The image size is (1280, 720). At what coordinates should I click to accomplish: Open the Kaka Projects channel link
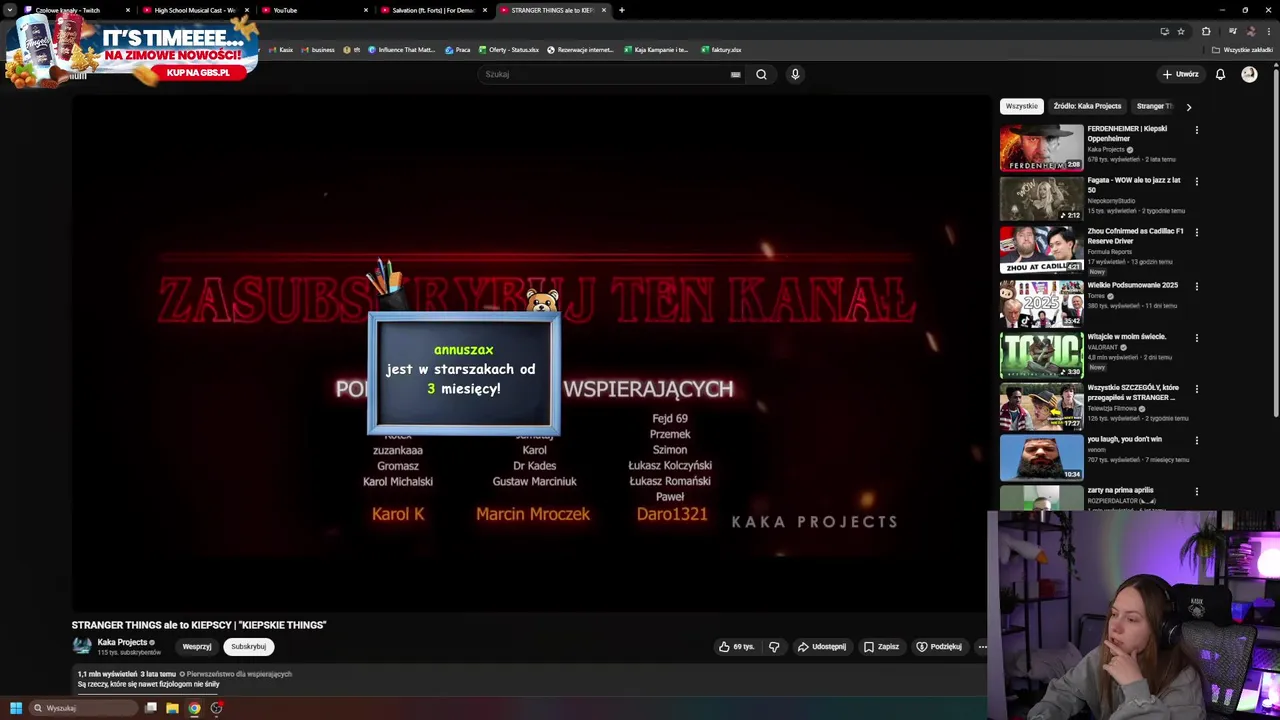pos(122,642)
